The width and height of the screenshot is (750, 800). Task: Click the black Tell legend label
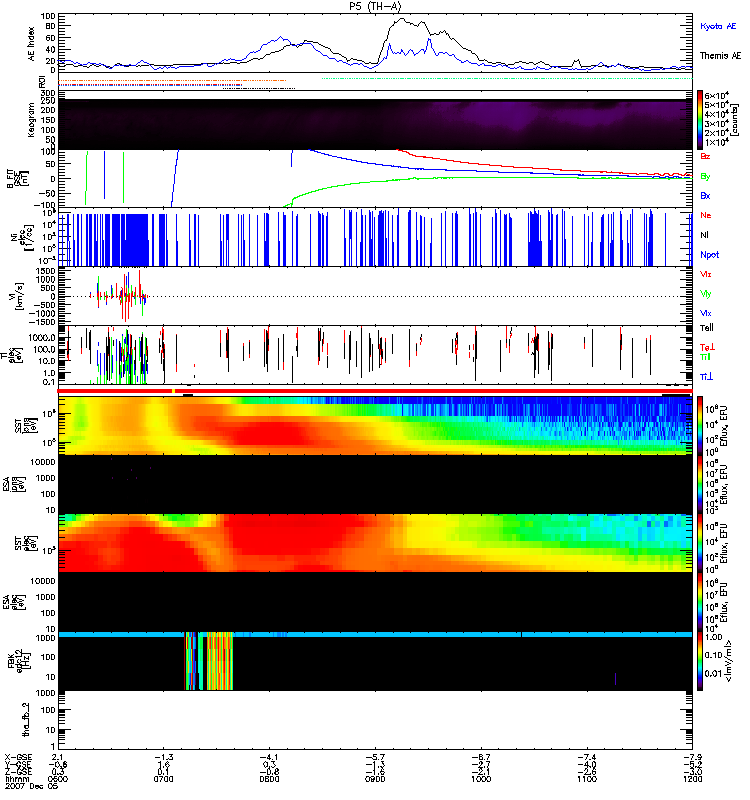pos(707,328)
